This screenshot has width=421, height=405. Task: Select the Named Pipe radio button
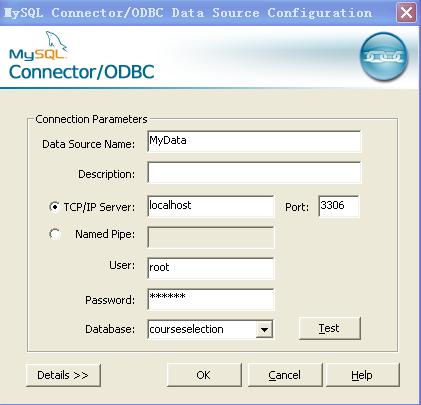[54, 234]
